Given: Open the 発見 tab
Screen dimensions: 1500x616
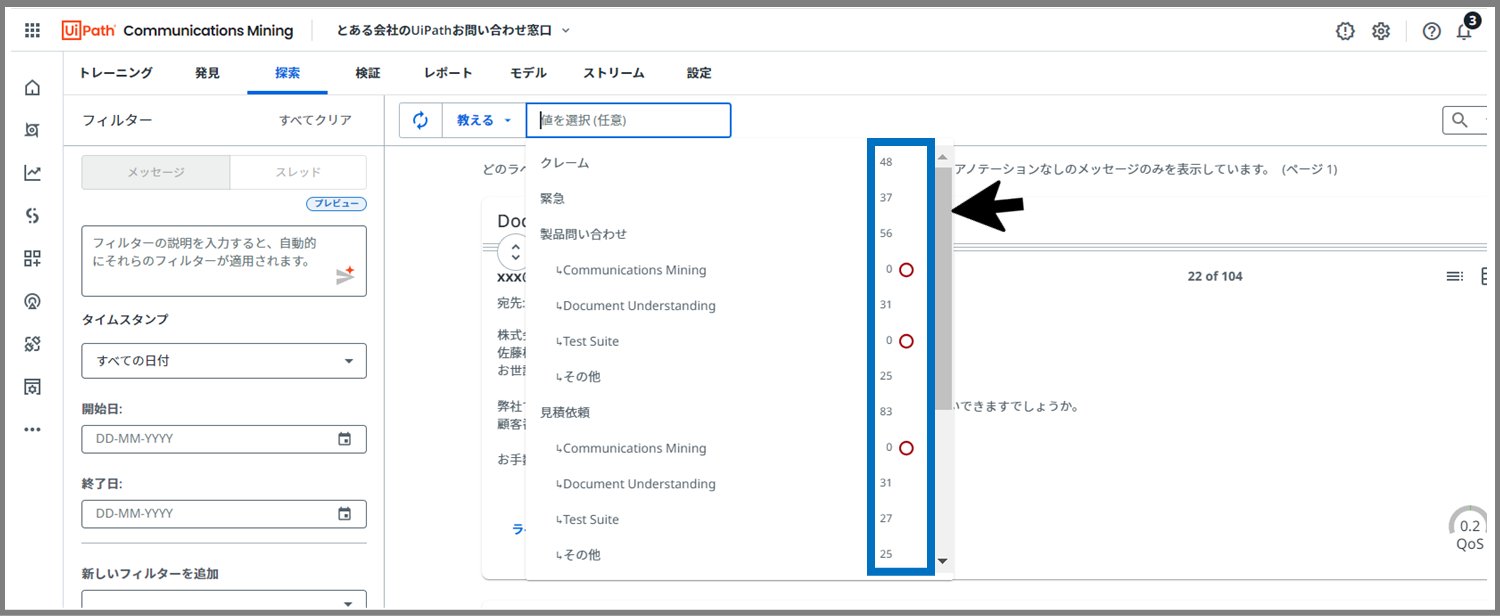Looking at the screenshot, I should click(x=207, y=73).
